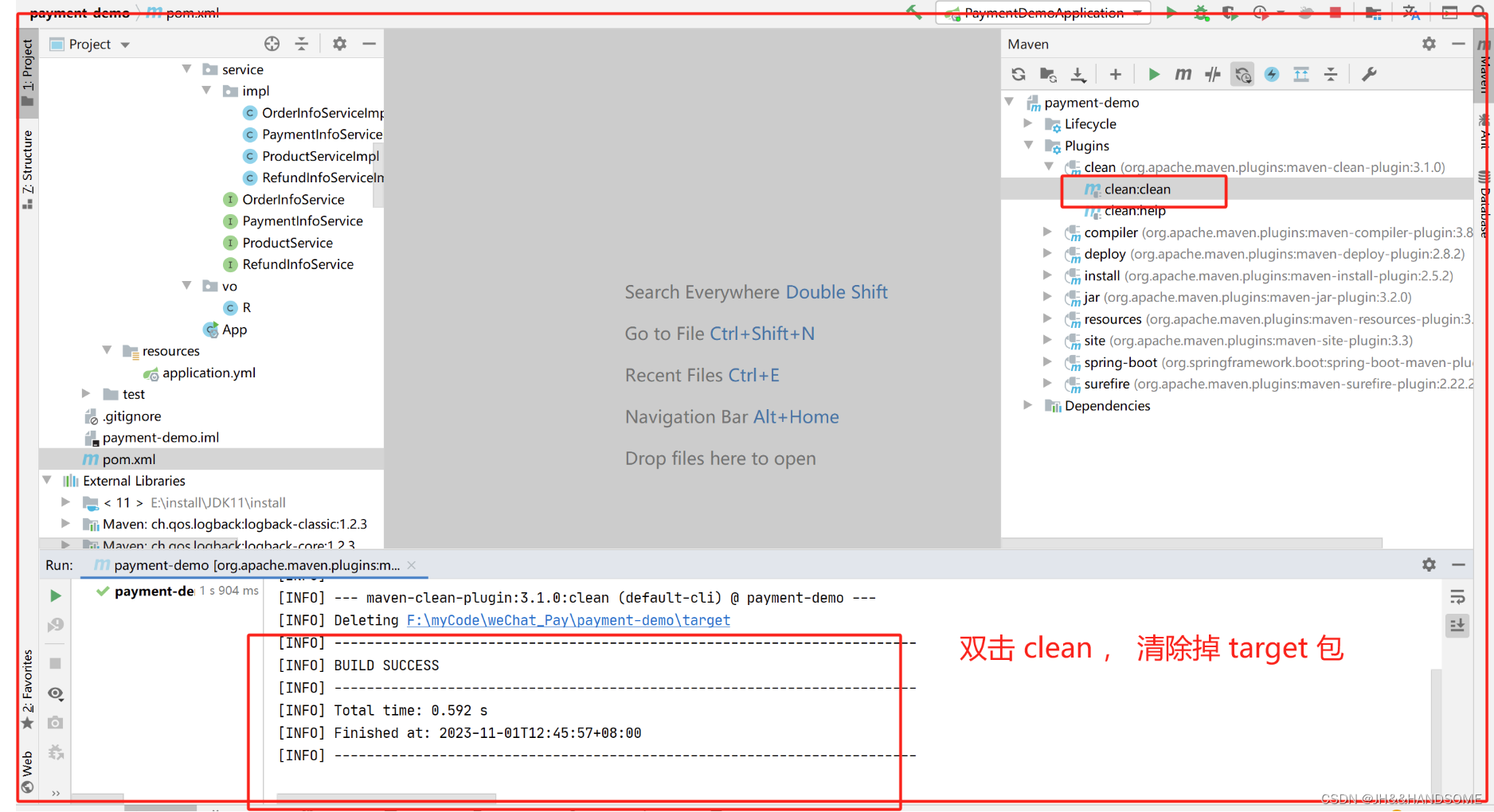Click the Show Dependencies icon in the Maven toolbar
The image size is (1494, 812).
coord(1301,75)
